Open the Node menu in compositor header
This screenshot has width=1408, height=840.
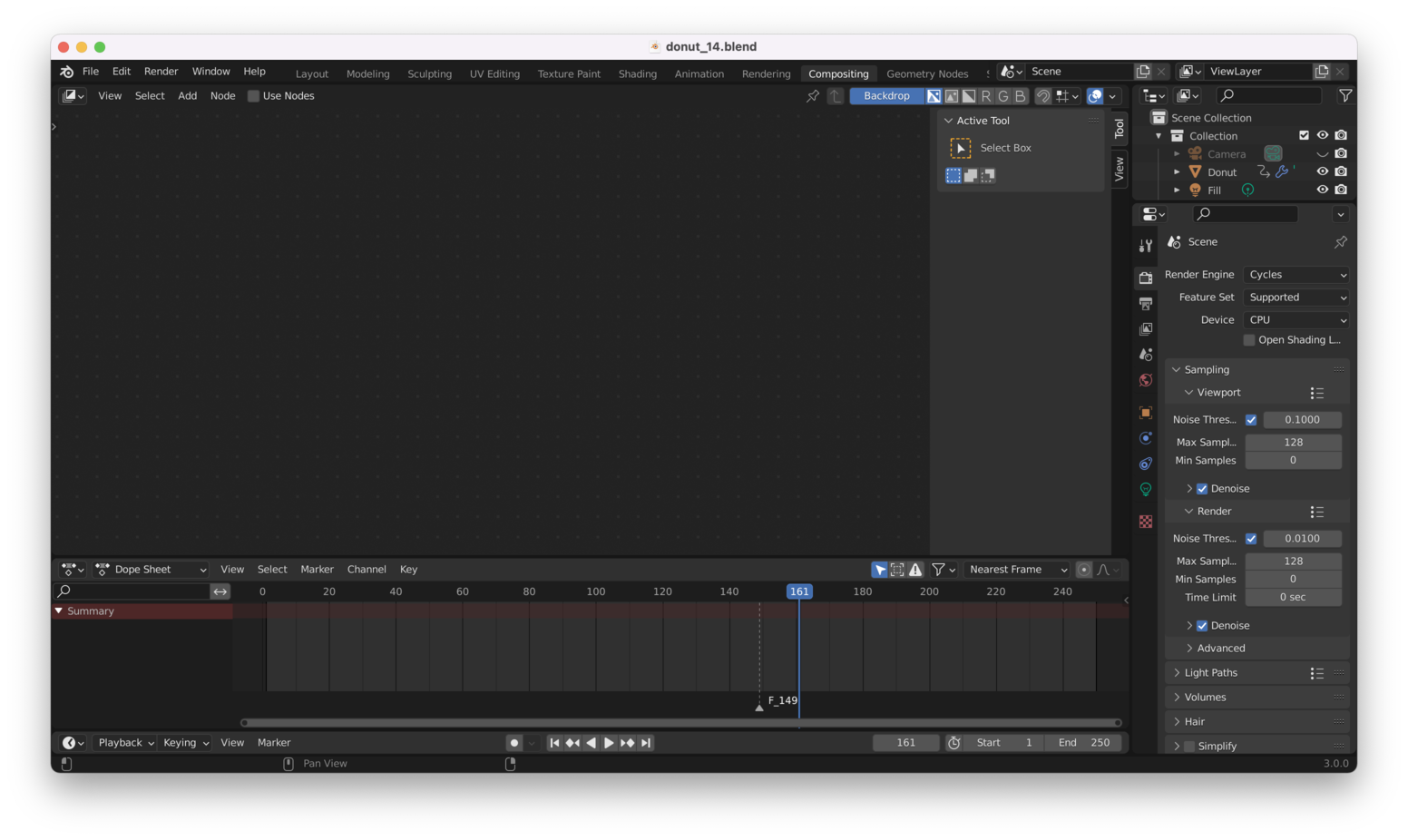click(x=222, y=95)
